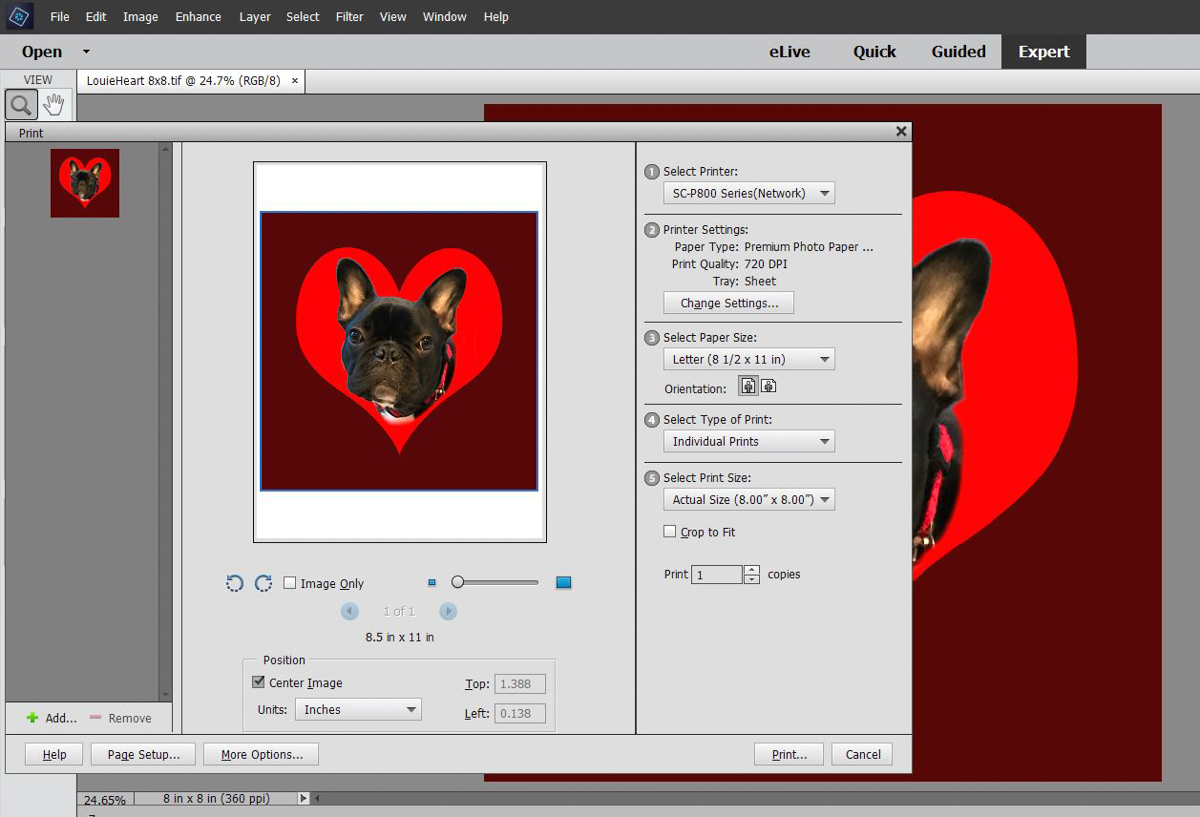Click the Photoshop Elements app logo
This screenshot has height=817, width=1200.
pyautogui.click(x=19, y=16)
